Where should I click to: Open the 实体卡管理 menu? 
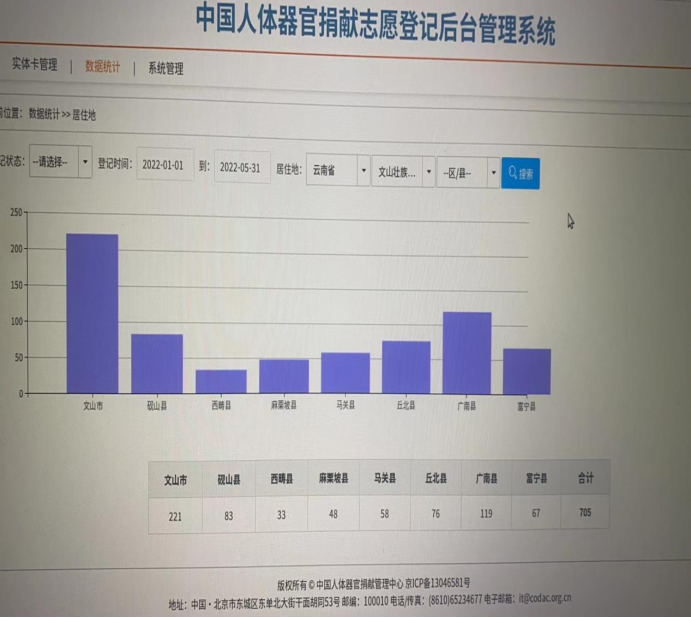(34, 64)
